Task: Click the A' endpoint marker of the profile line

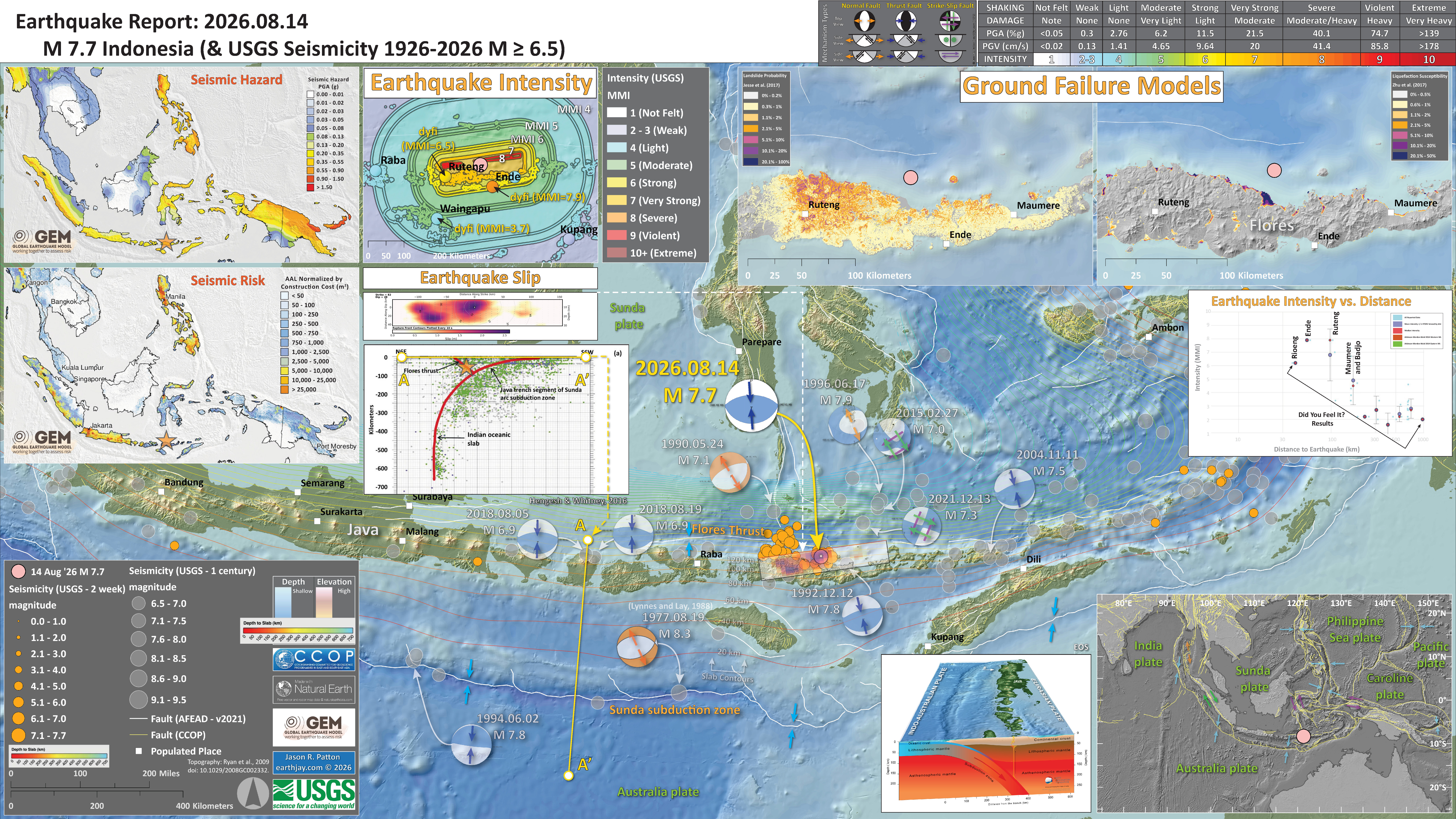Action: pos(569,776)
